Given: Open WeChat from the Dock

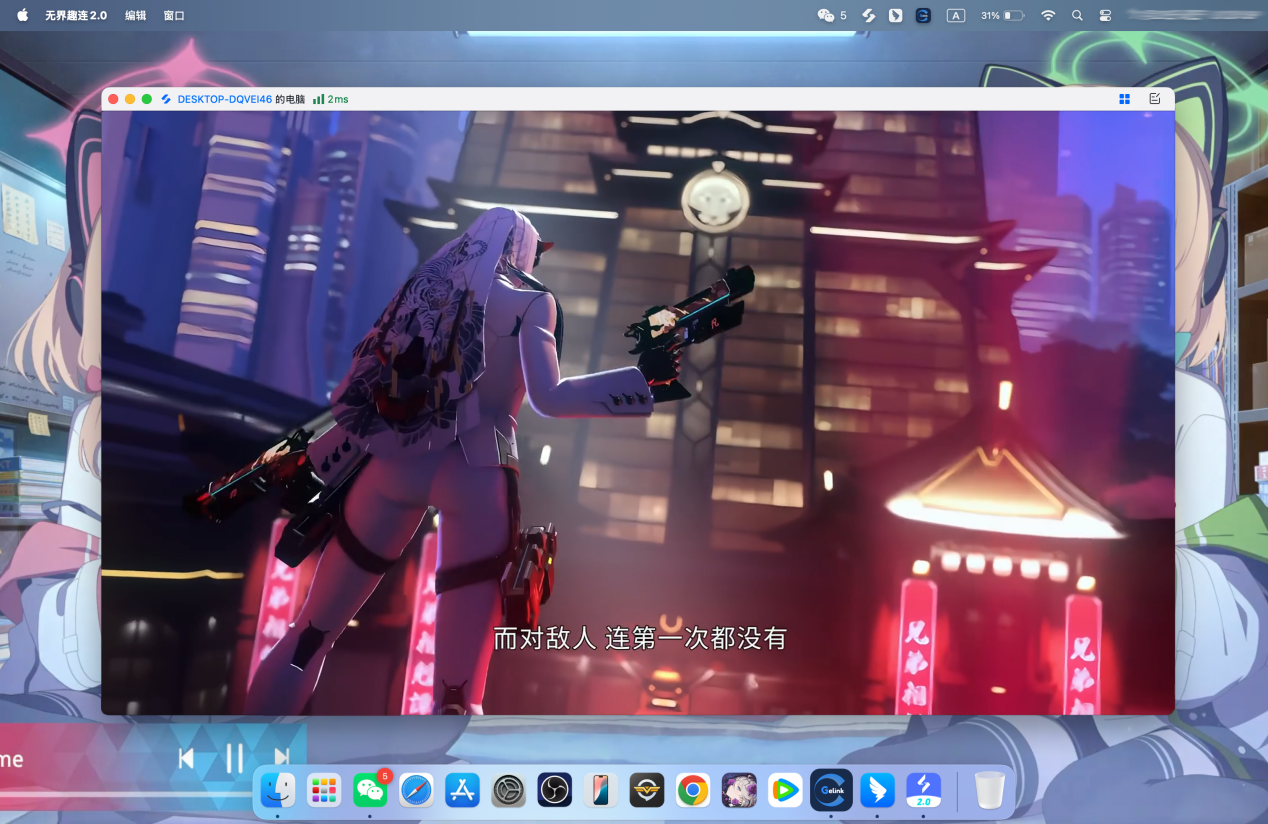Looking at the screenshot, I should pyautogui.click(x=370, y=790).
